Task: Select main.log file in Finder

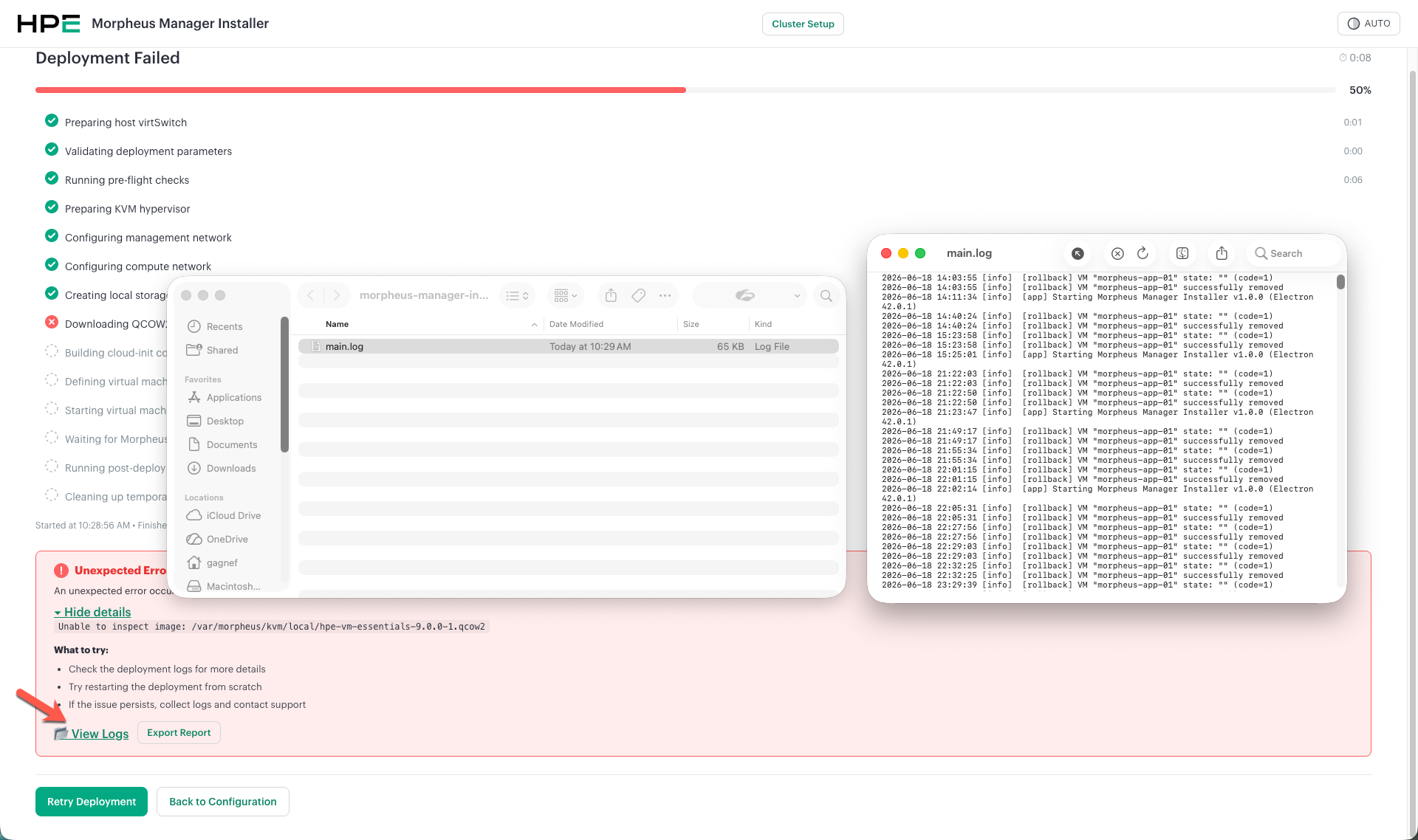Action: [568, 346]
